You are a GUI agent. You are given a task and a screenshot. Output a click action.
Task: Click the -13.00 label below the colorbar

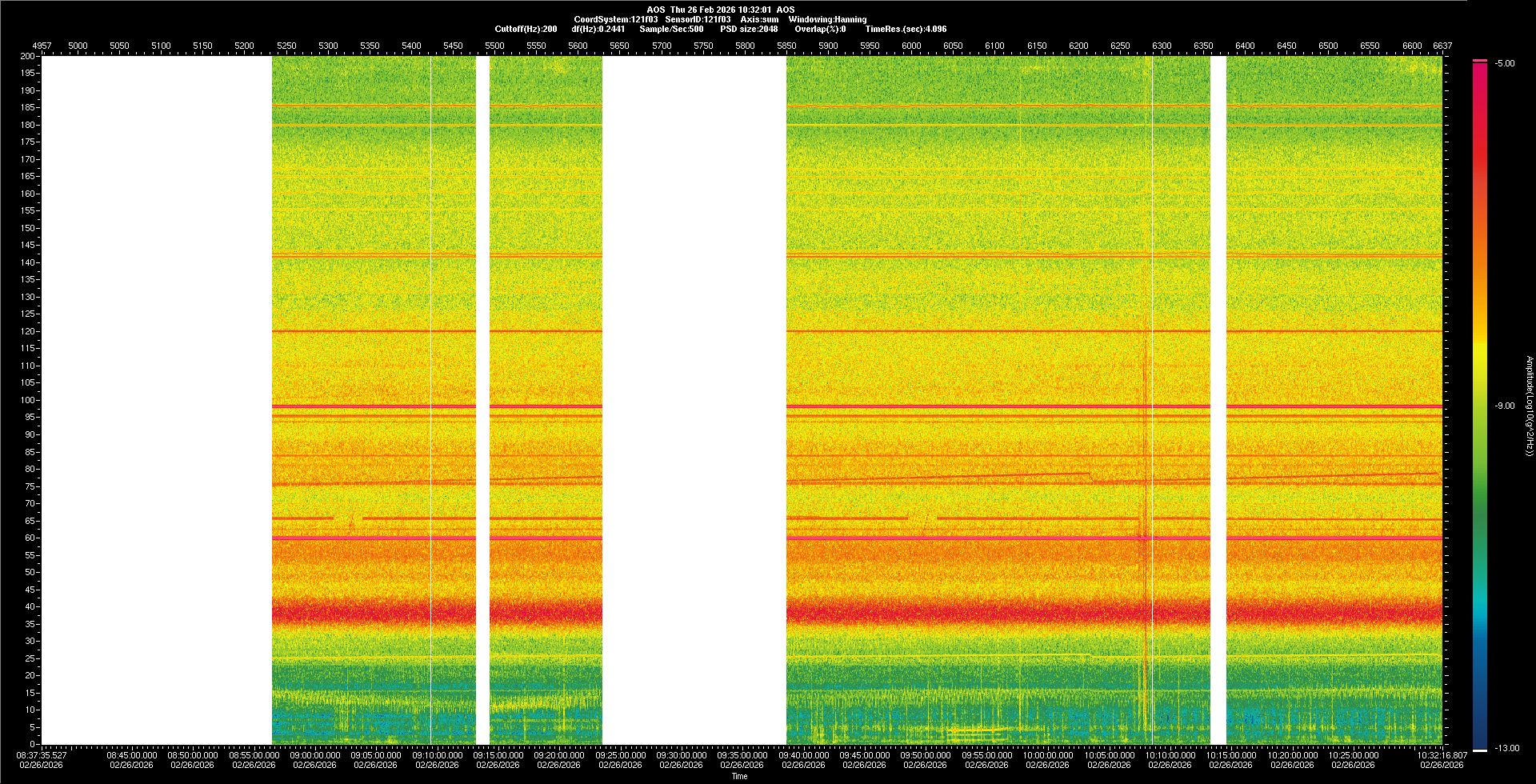pyautogui.click(x=1506, y=749)
